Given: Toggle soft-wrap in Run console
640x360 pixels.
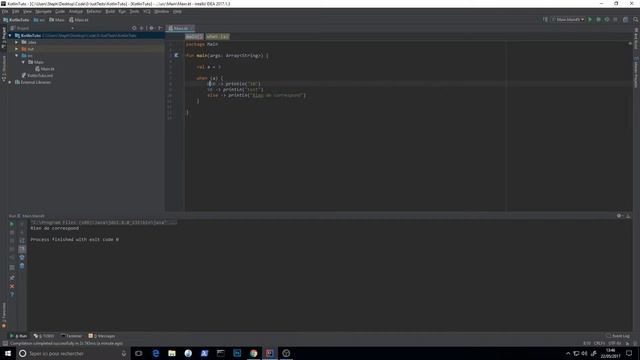Looking at the screenshot, I should (x=22, y=241).
